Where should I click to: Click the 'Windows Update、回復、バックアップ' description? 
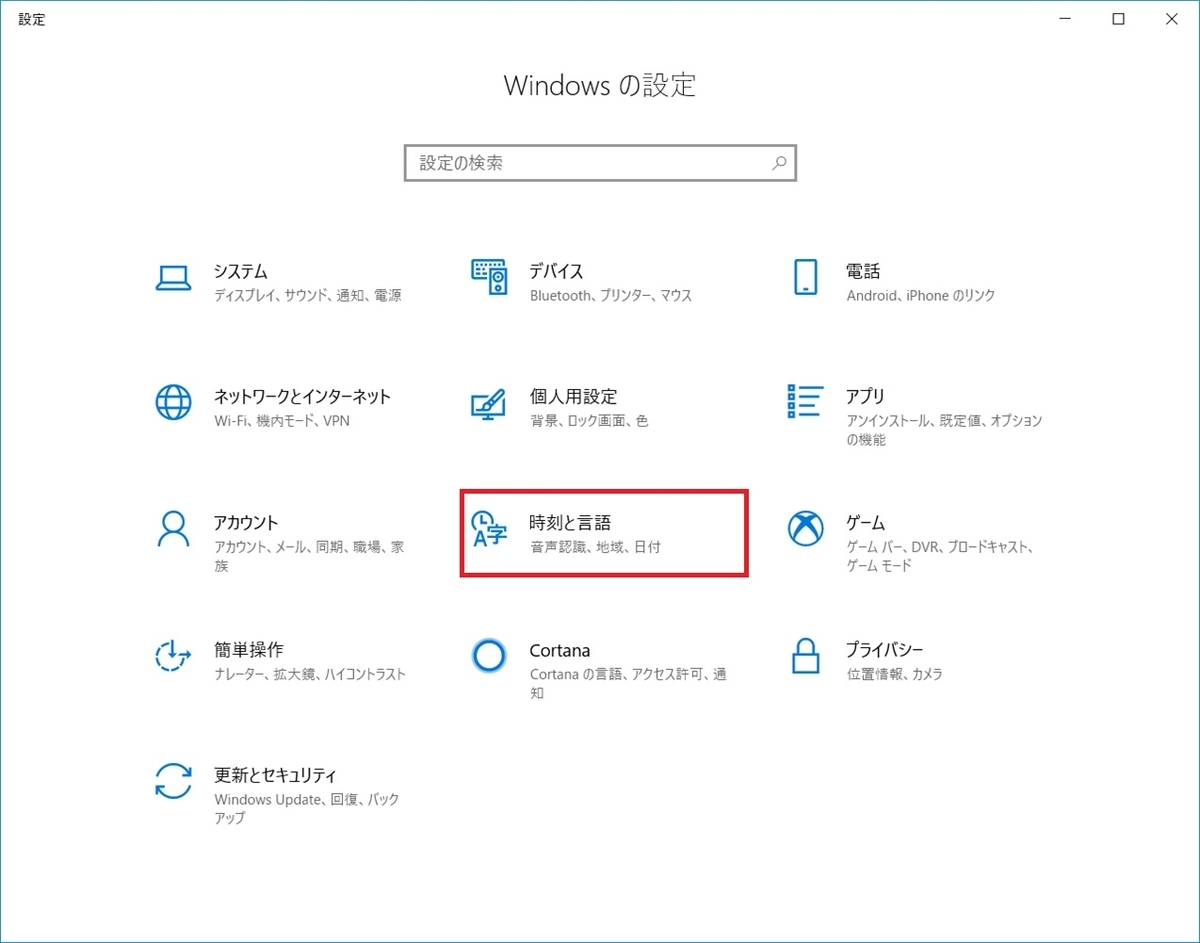pos(307,808)
